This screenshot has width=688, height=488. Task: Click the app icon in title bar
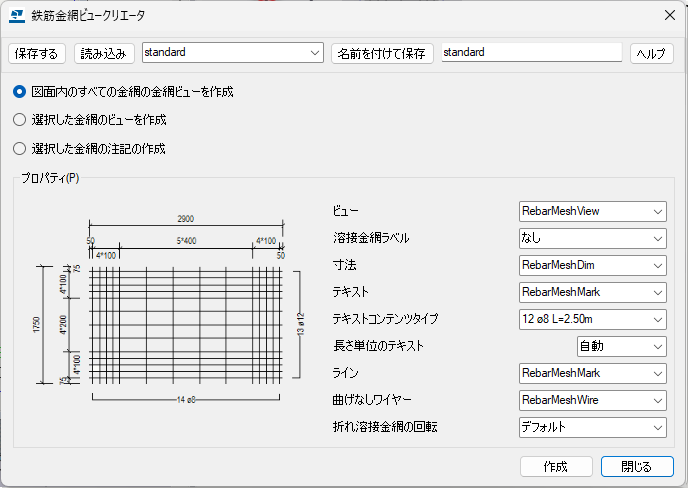(16, 15)
